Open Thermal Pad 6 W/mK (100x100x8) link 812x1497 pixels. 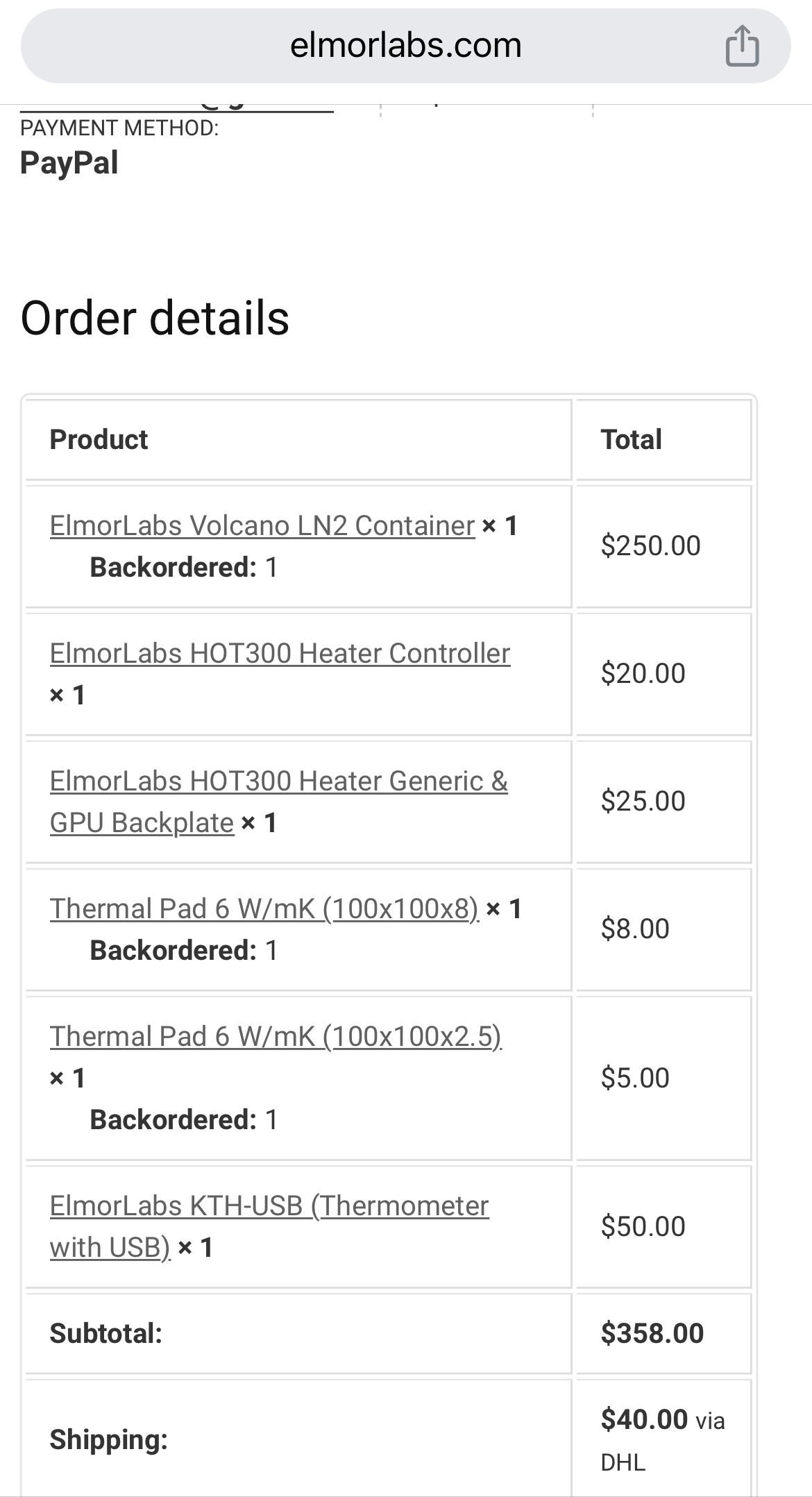264,908
